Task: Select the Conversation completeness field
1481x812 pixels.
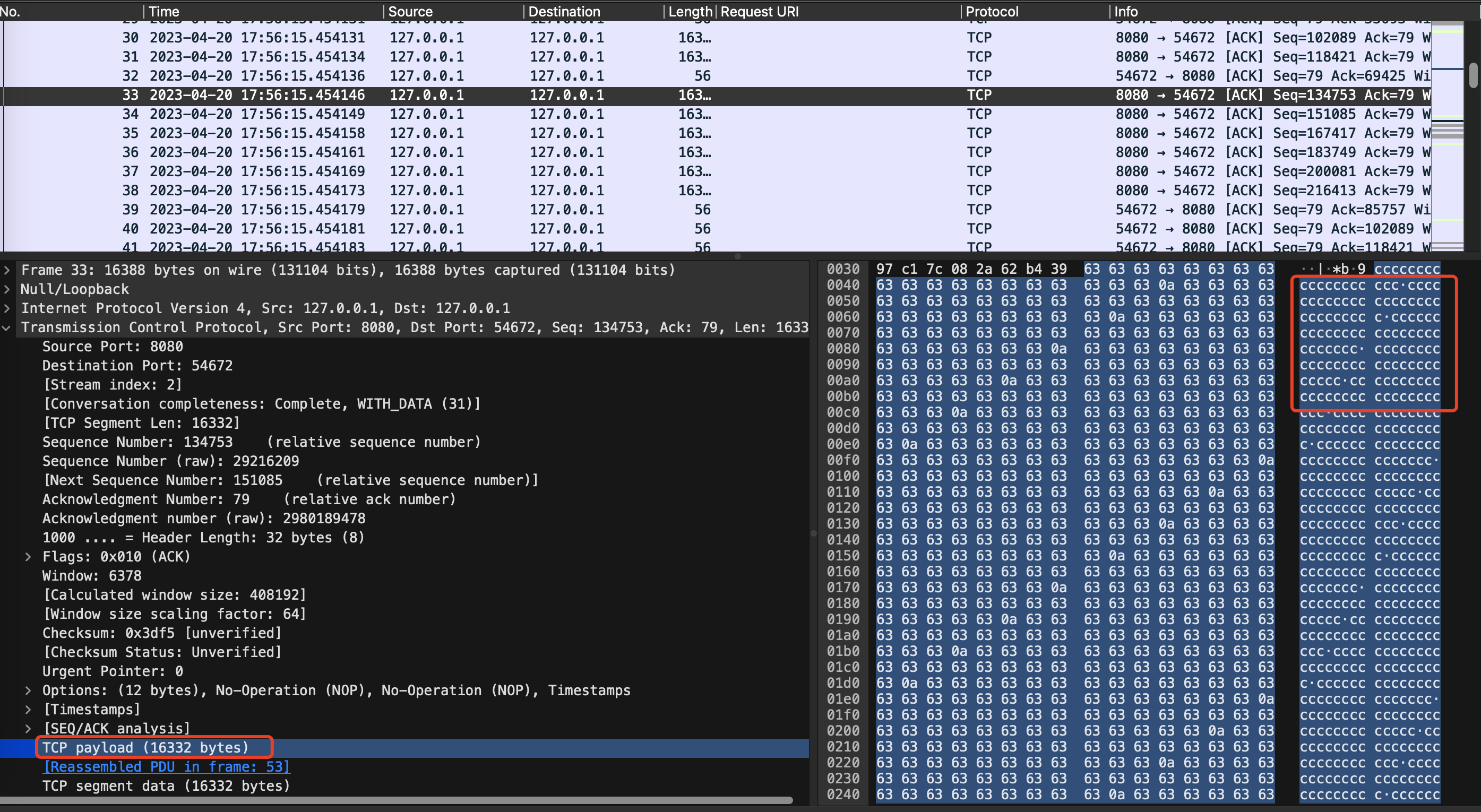Action: pos(404,403)
